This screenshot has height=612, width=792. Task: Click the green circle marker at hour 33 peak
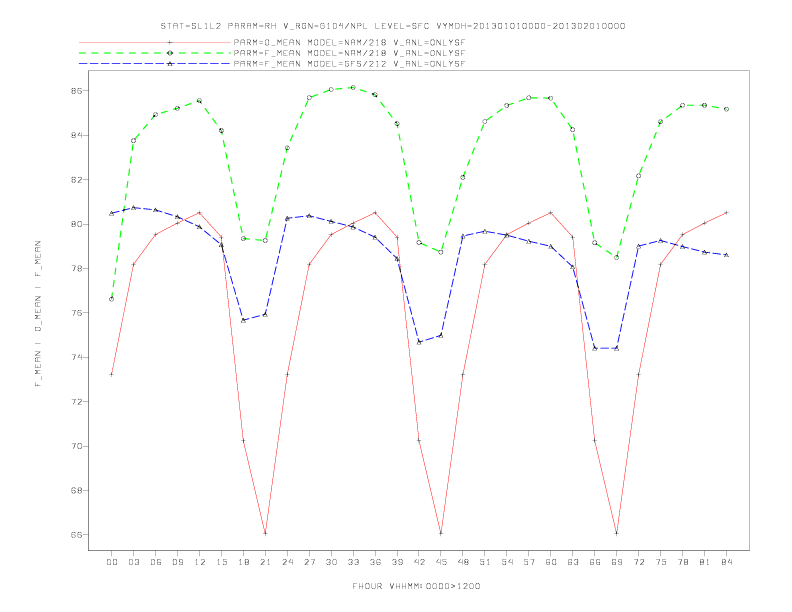pyautogui.click(x=353, y=87)
